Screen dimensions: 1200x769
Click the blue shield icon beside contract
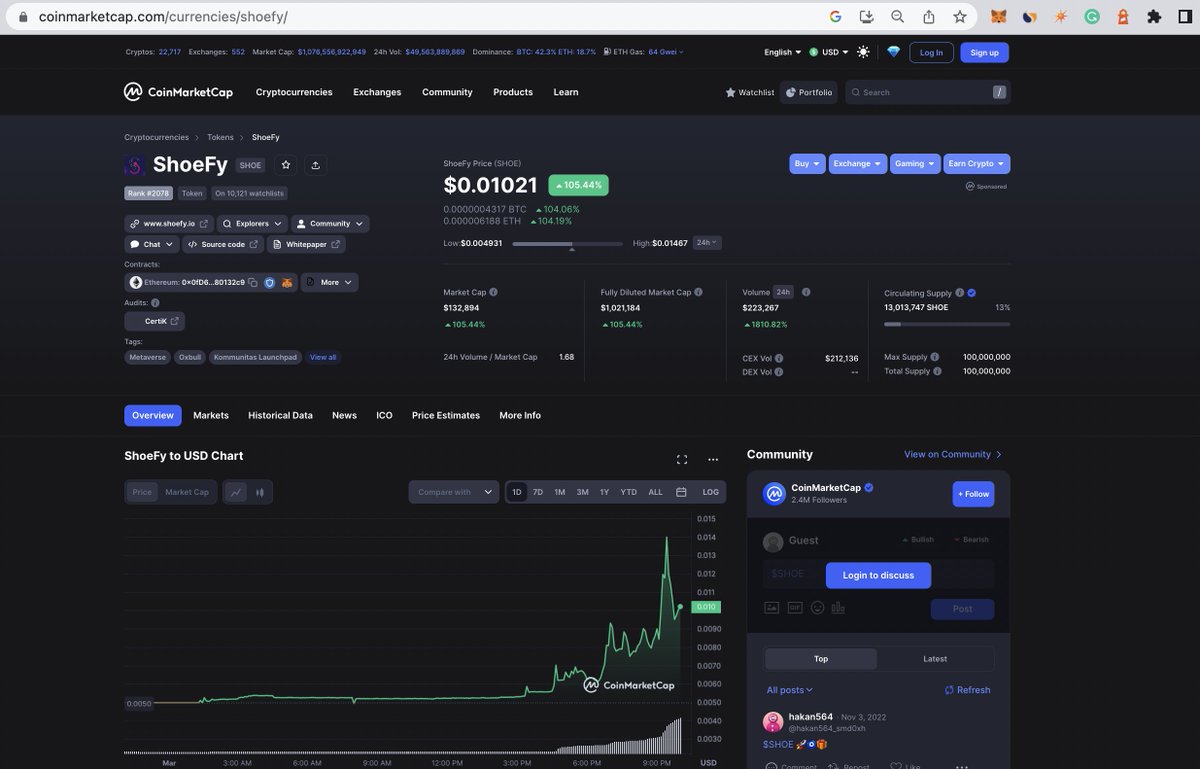pyautogui.click(x=269, y=283)
